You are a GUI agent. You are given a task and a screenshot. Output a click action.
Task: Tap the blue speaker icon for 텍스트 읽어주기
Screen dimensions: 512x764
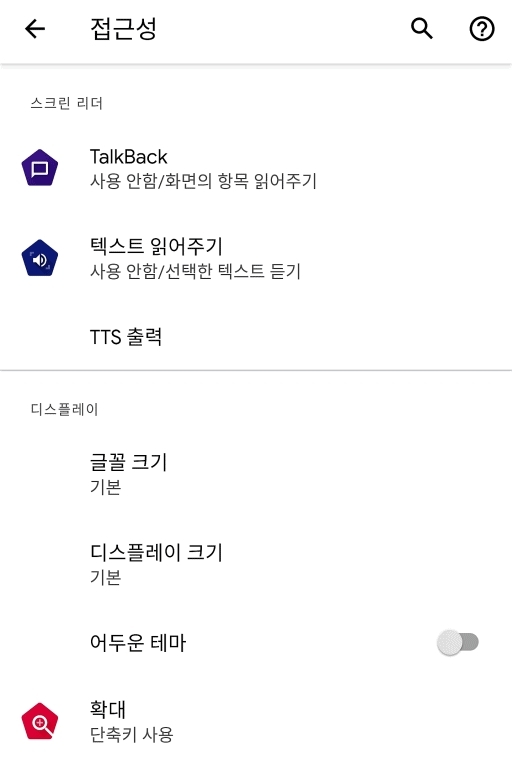40,258
